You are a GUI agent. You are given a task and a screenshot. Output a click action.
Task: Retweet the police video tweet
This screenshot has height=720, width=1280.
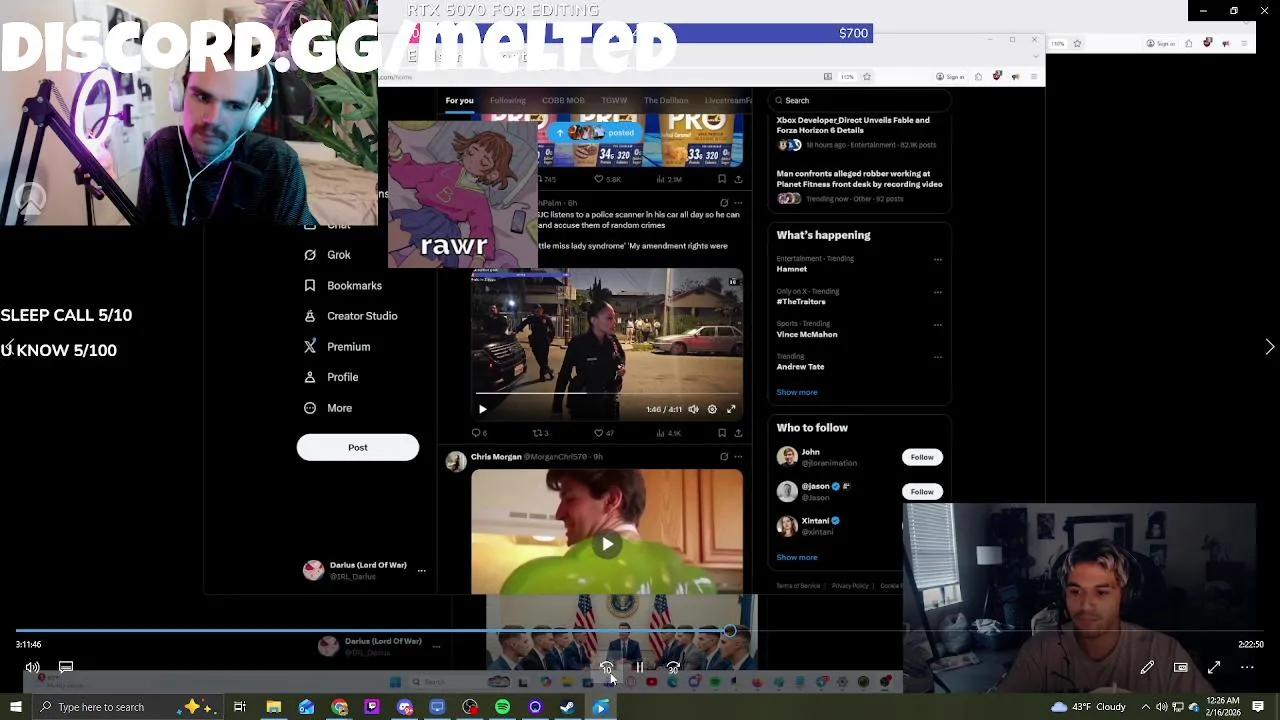[x=540, y=433]
